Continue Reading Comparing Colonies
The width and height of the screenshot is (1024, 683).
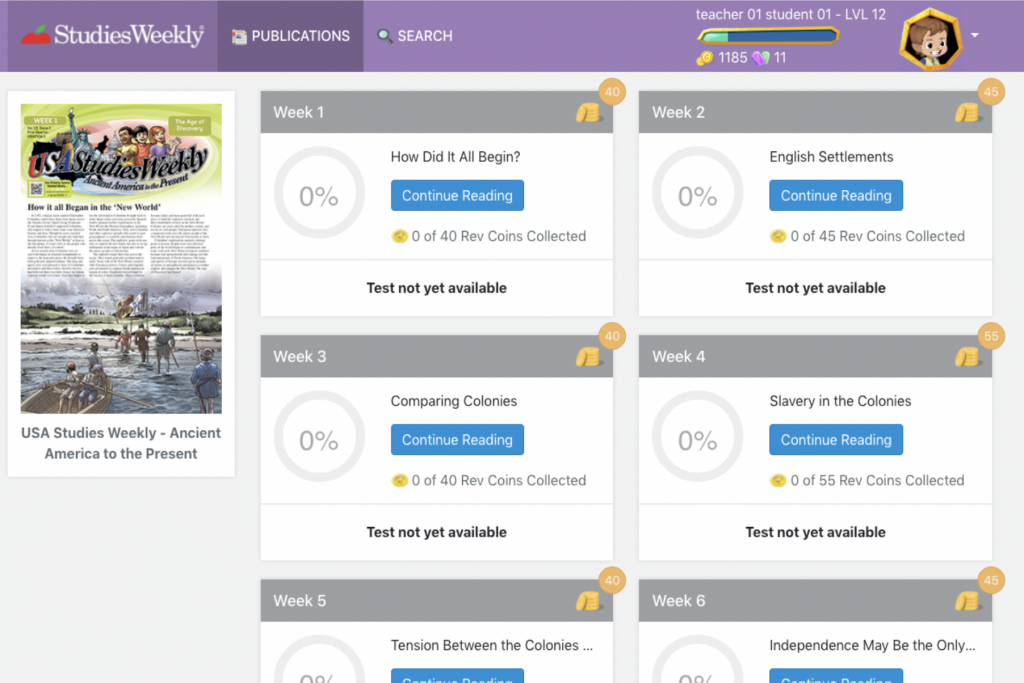[457, 439]
